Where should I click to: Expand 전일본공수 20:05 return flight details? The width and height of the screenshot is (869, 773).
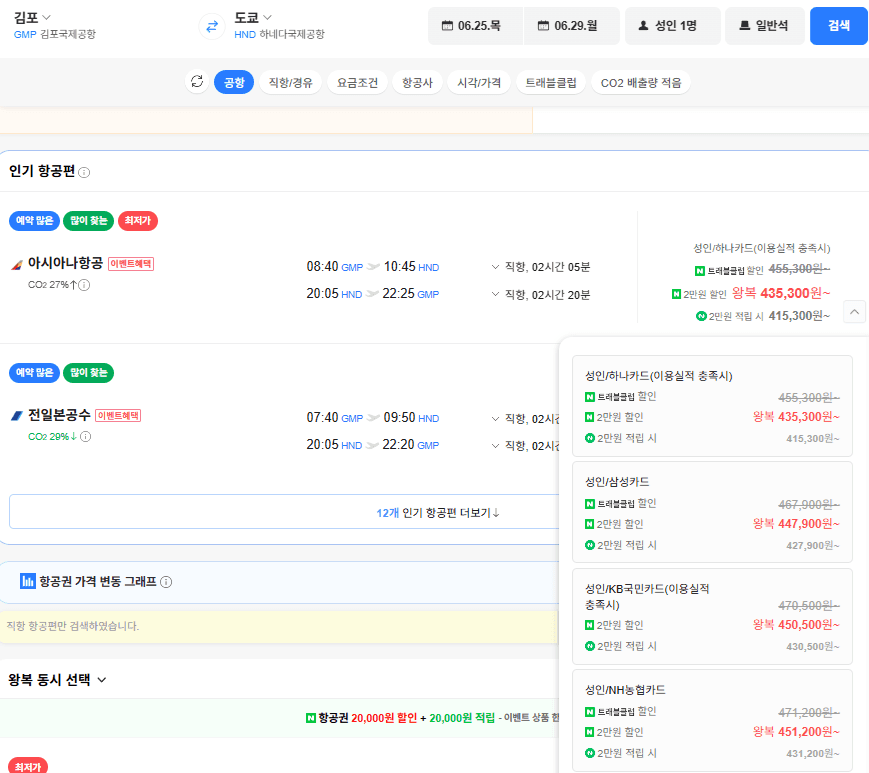coord(495,446)
